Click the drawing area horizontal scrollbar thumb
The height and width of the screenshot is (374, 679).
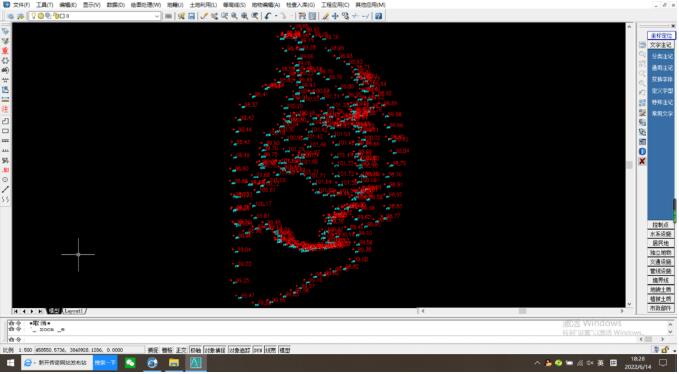[522, 311]
